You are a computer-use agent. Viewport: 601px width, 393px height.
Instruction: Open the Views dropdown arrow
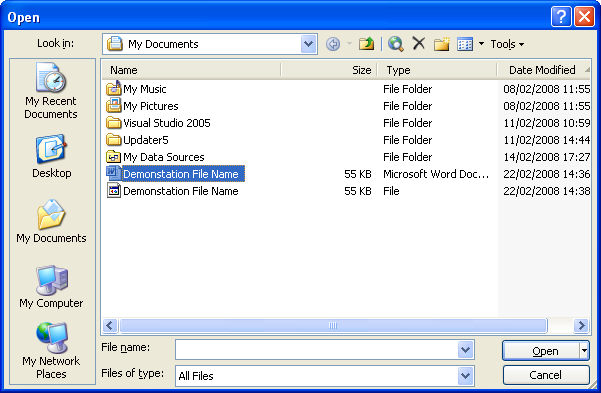coord(481,44)
